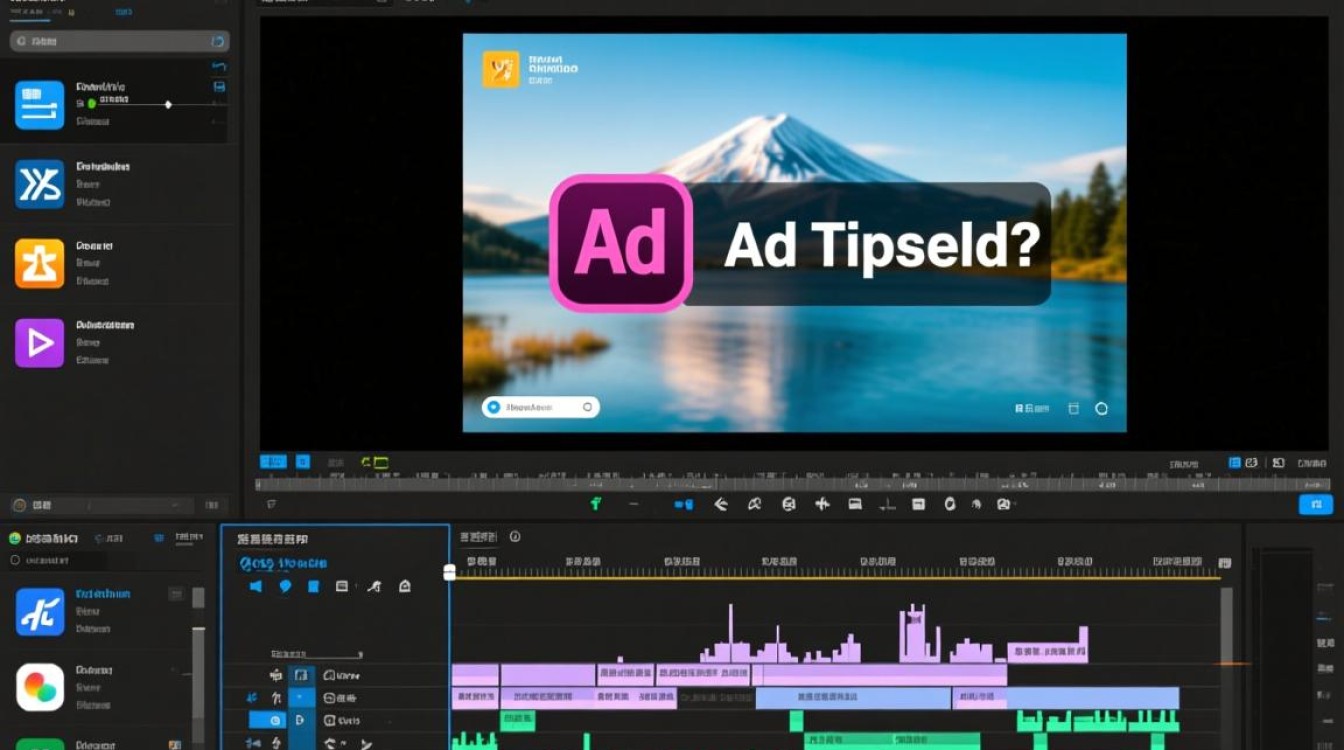Select the green T-shaped tool in the center toolbar
Viewport: 1344px width, 750px height.
596,504
